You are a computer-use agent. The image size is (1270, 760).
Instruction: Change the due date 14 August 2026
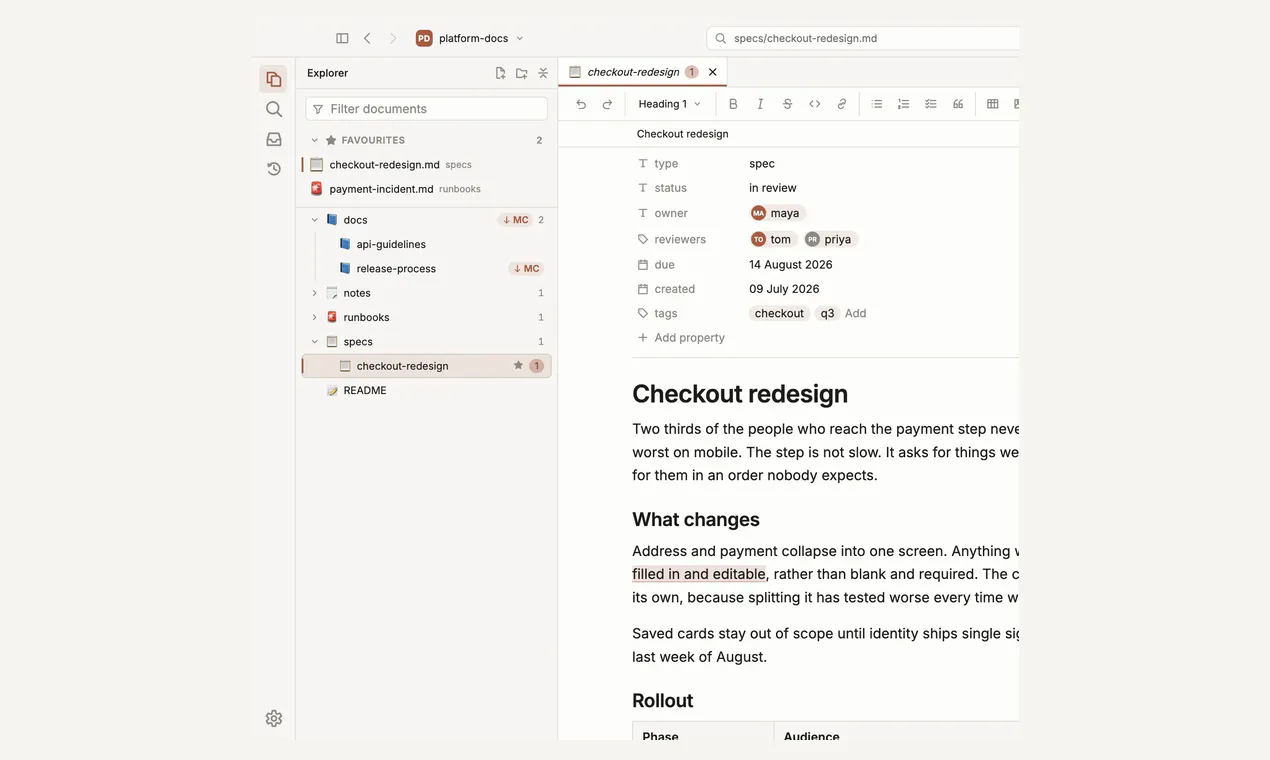pos(791,265)
